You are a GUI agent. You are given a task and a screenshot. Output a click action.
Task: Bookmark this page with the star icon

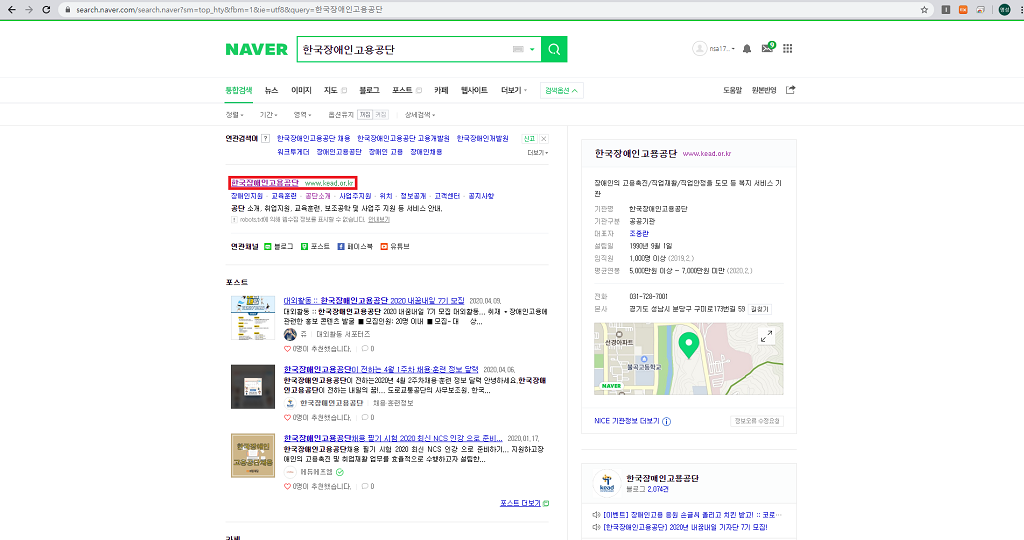(924, 10)
